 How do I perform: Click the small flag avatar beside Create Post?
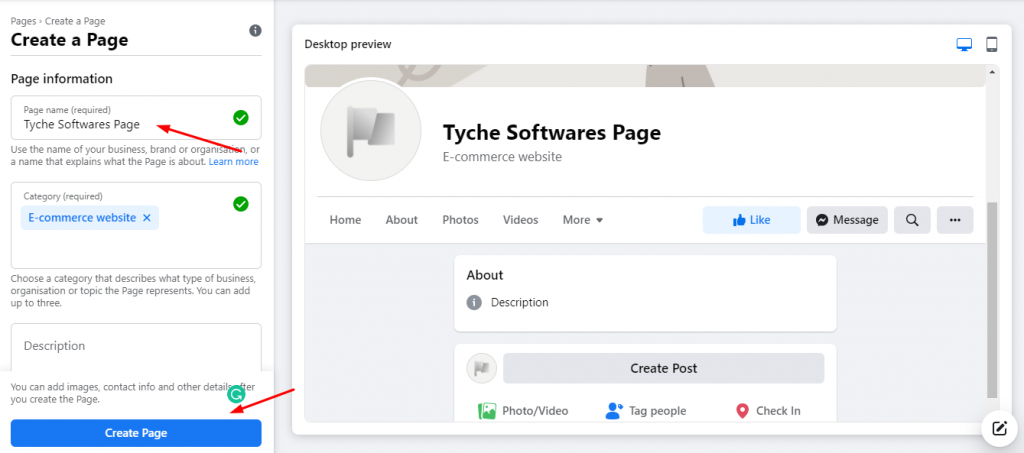click(481, 369)
